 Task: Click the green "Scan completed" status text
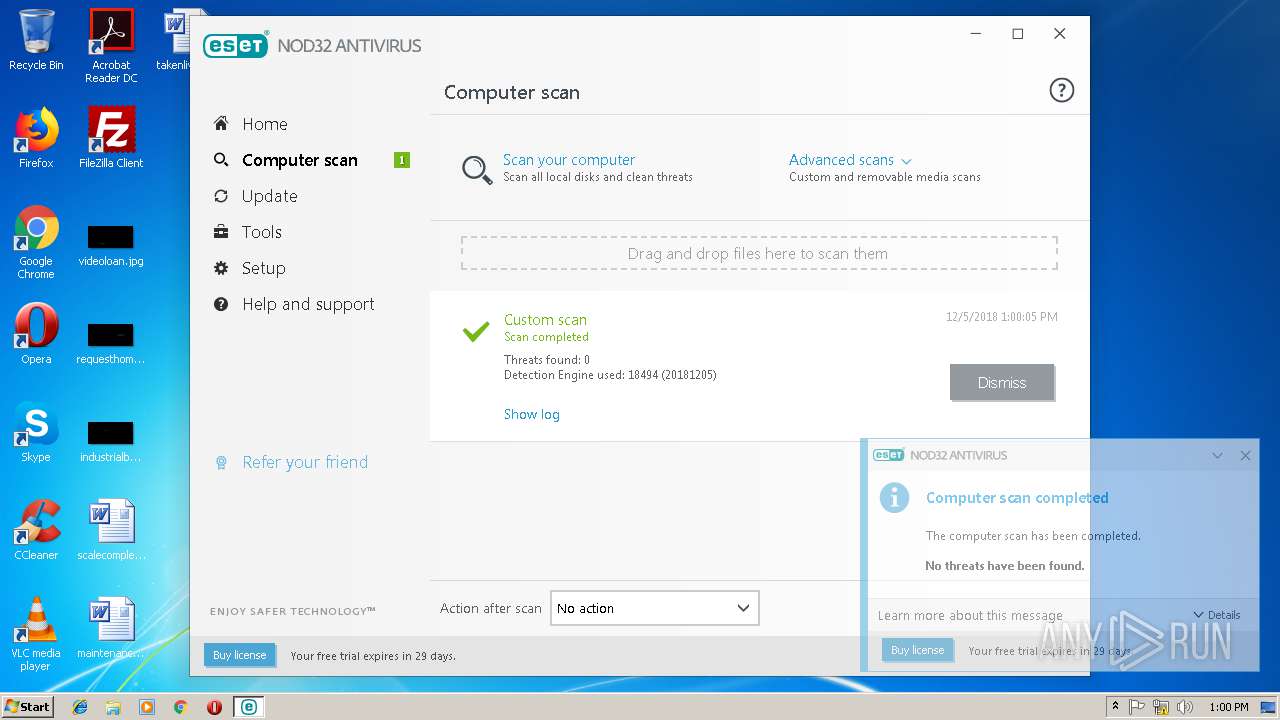(546, 337)
